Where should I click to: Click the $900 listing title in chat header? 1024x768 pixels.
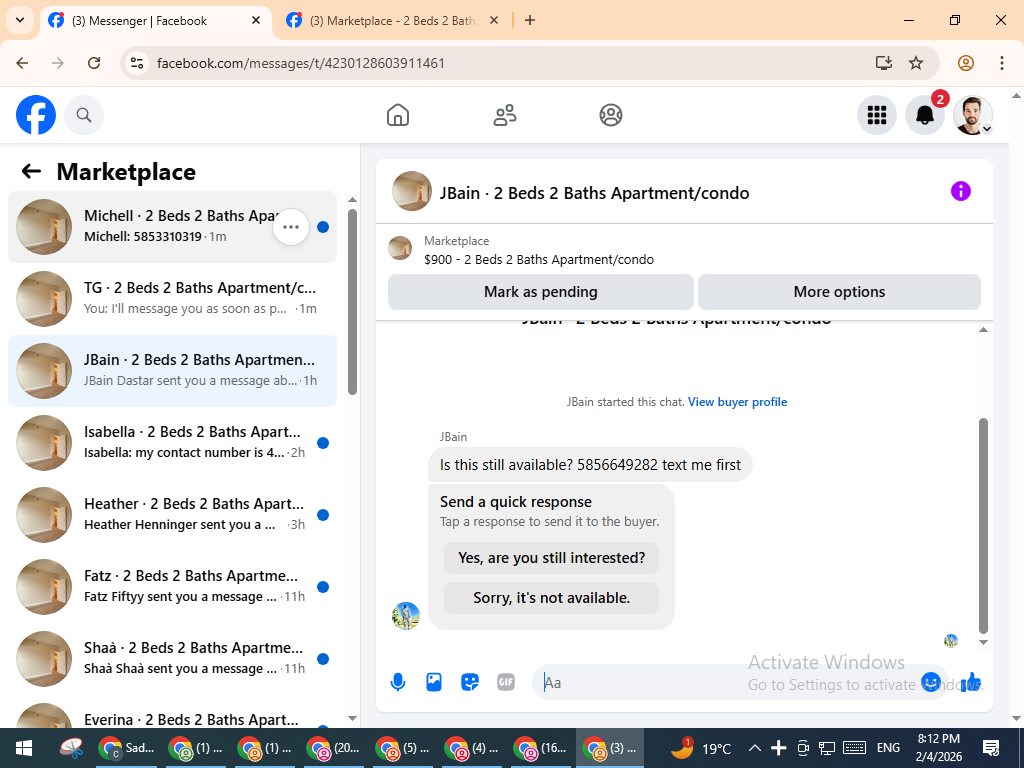[539, 259]
